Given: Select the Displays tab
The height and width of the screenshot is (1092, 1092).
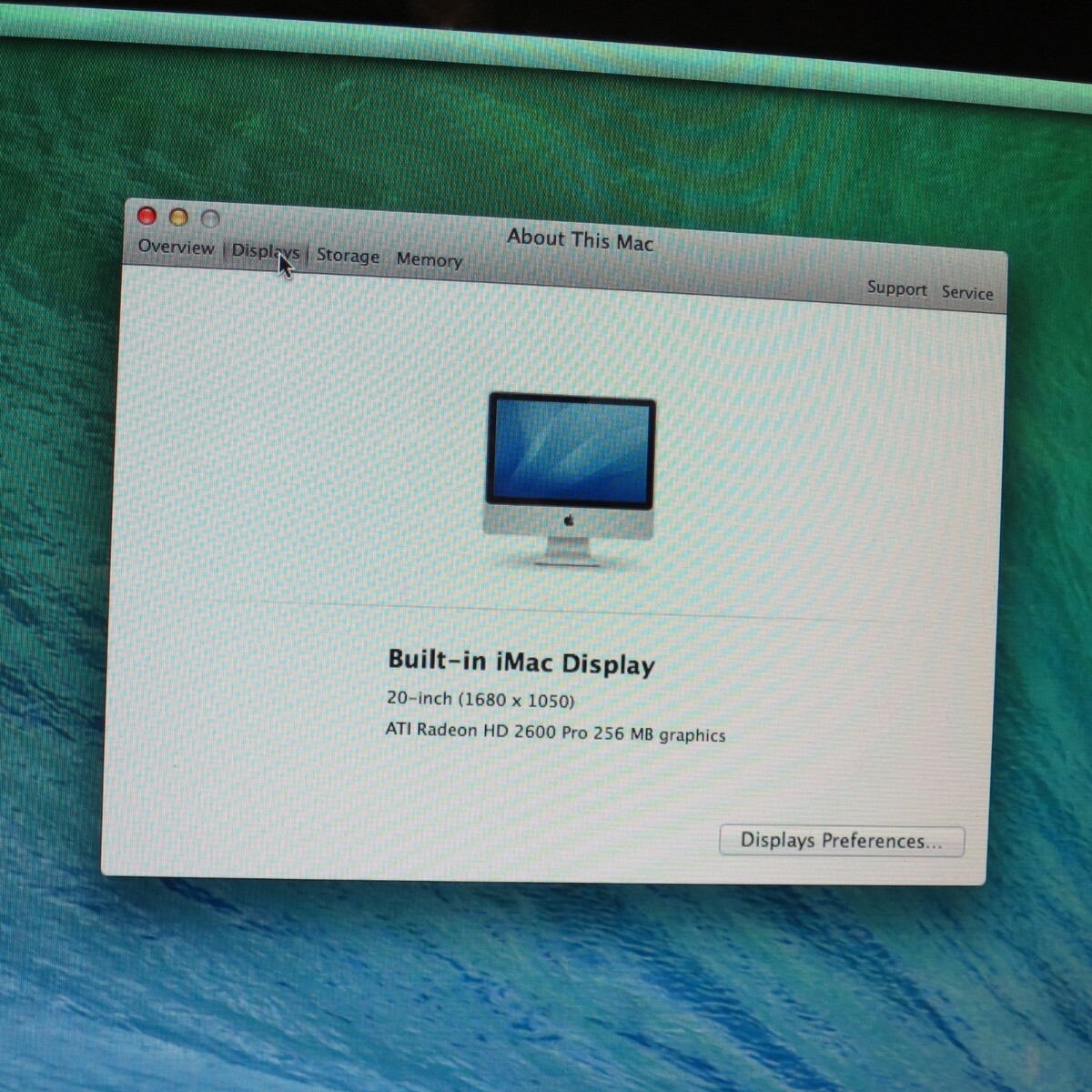Looking at the screenshot, I should point(263,252).
